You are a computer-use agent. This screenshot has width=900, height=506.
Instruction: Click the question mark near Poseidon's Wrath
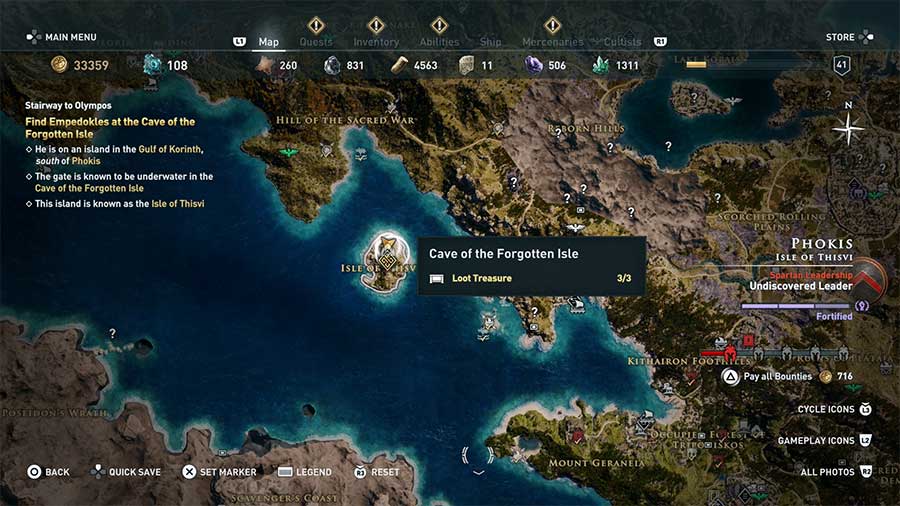pos(112,333)
